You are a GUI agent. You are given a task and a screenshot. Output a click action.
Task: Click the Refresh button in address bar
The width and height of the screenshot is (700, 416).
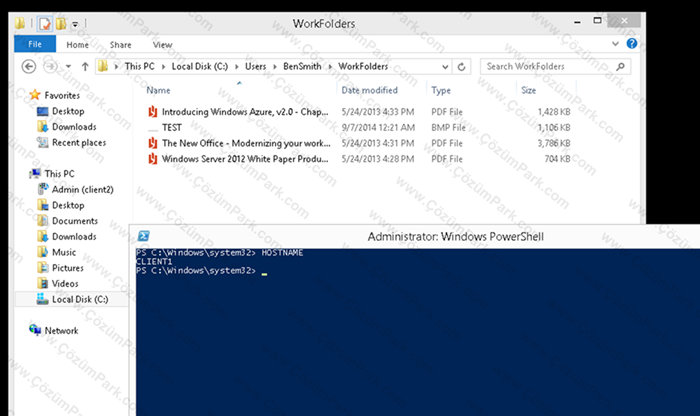point(461,67)
